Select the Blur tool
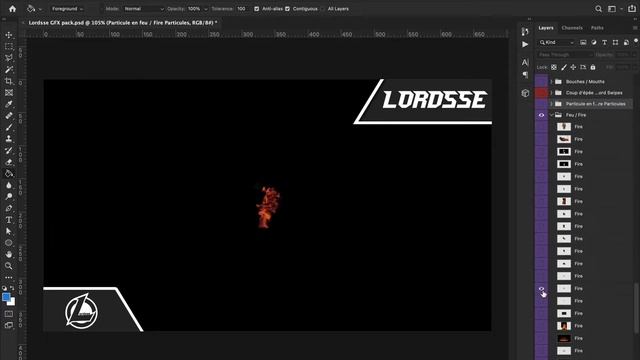Viewport: 640px width, 360px height. [9, 185]
